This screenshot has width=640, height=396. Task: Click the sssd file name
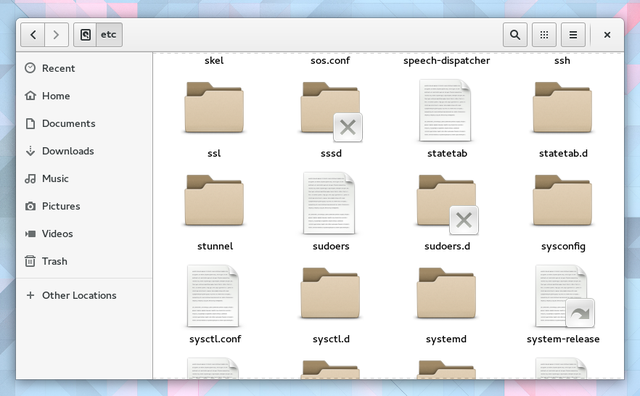[331, 153]
